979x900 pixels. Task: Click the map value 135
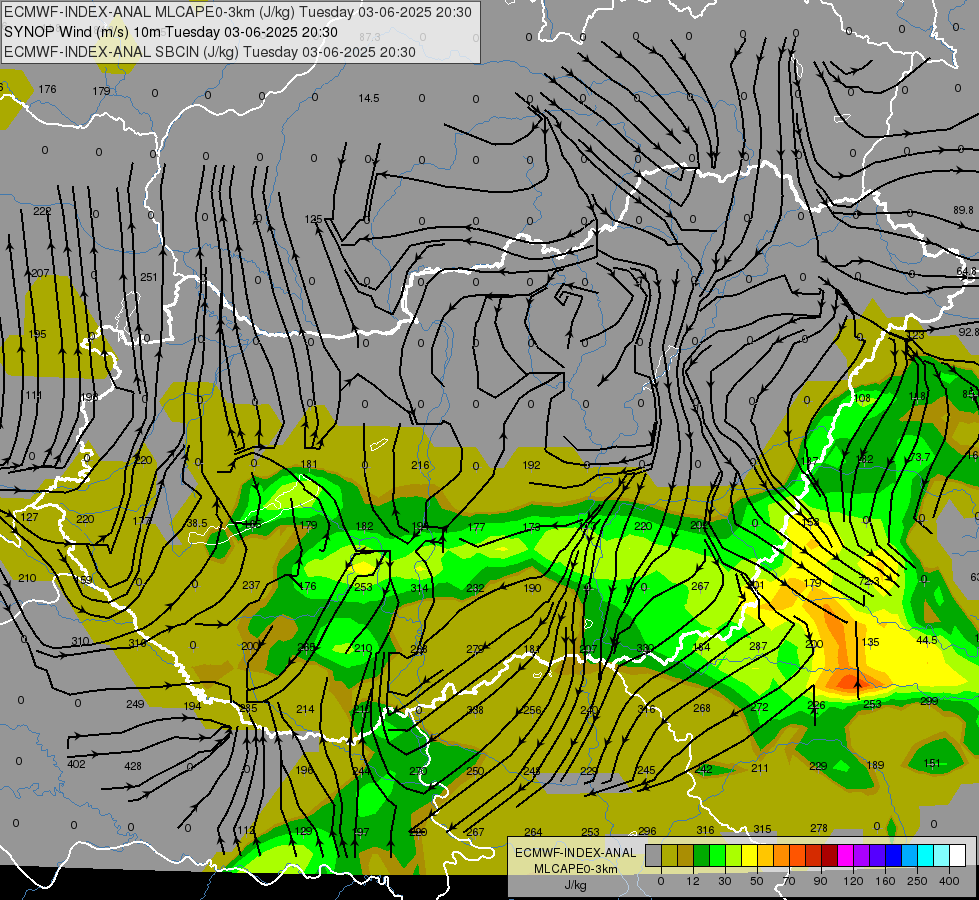[870, 642]
